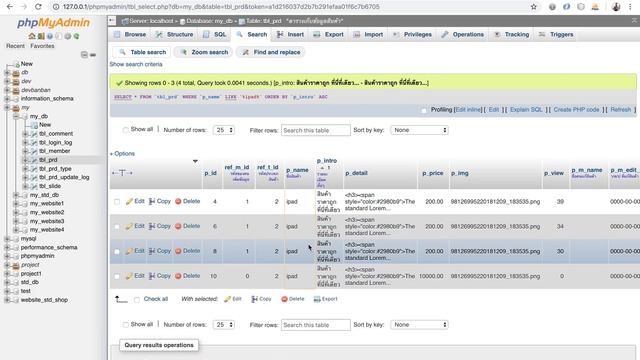Click the Edit inline link
Image resolution: width=640 pixels, height=360 pixels.
pyautogui.click(x=469, y=110)
